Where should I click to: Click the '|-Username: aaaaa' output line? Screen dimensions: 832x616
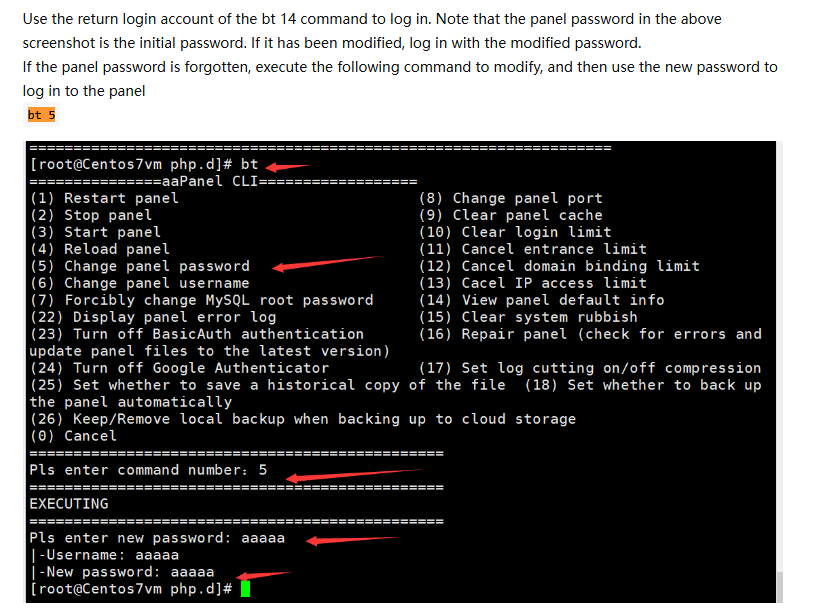pos(104,555)
